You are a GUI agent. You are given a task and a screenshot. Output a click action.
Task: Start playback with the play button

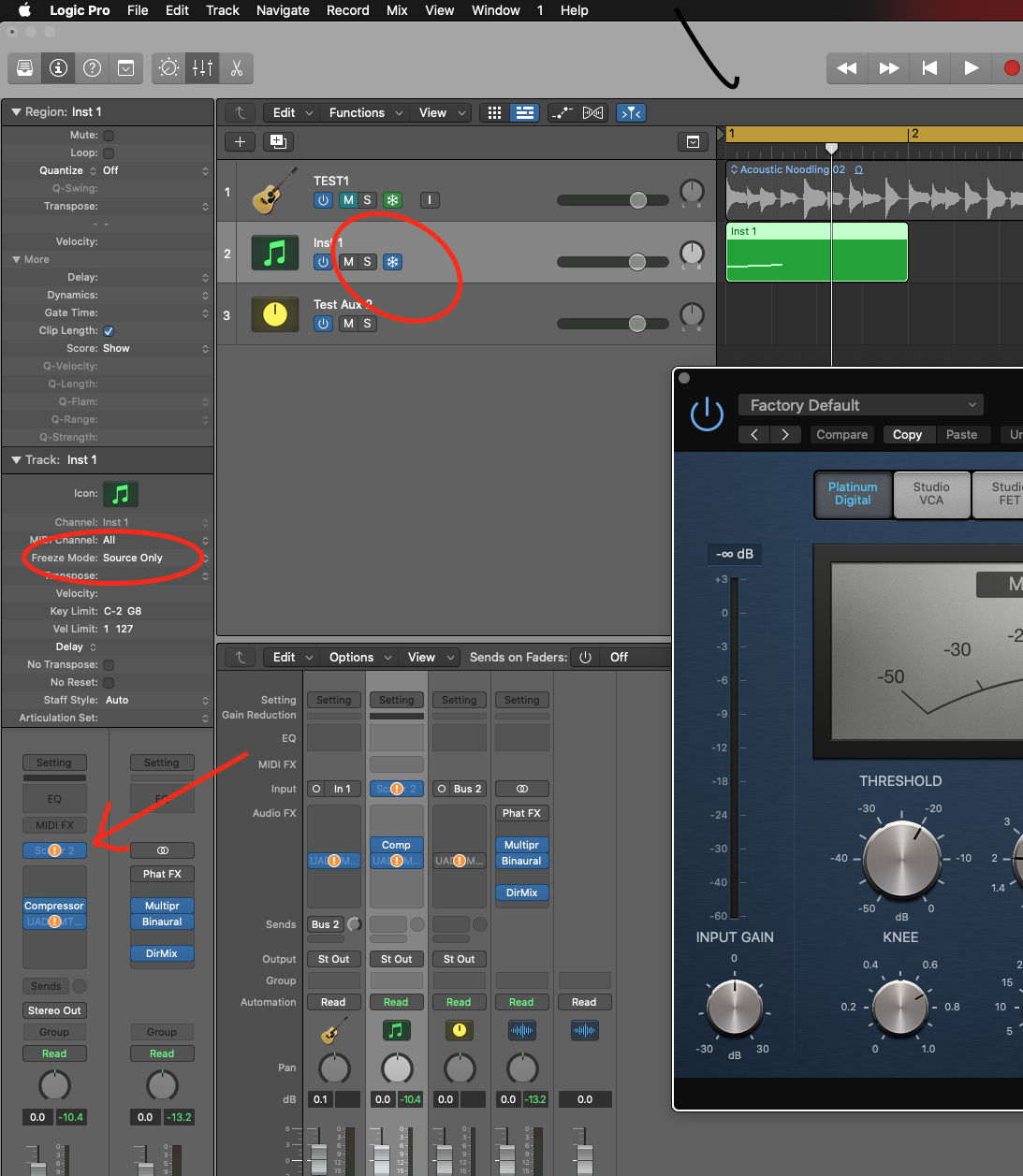coord(971,68)
